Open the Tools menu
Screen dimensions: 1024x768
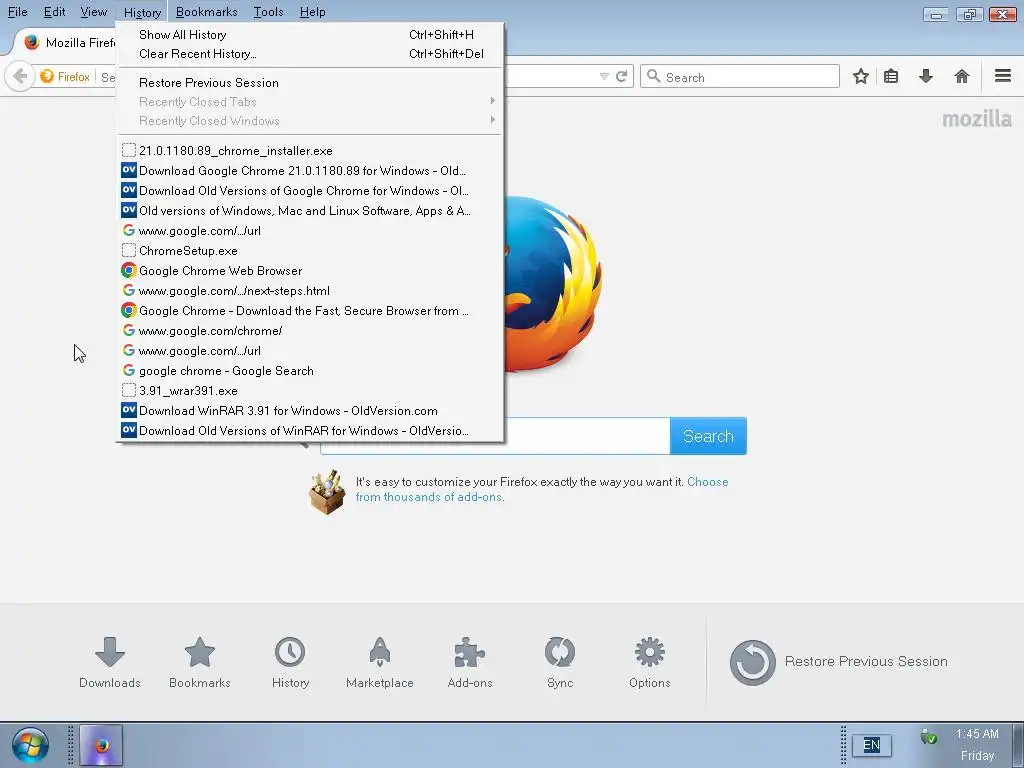(x=268, y=12)
